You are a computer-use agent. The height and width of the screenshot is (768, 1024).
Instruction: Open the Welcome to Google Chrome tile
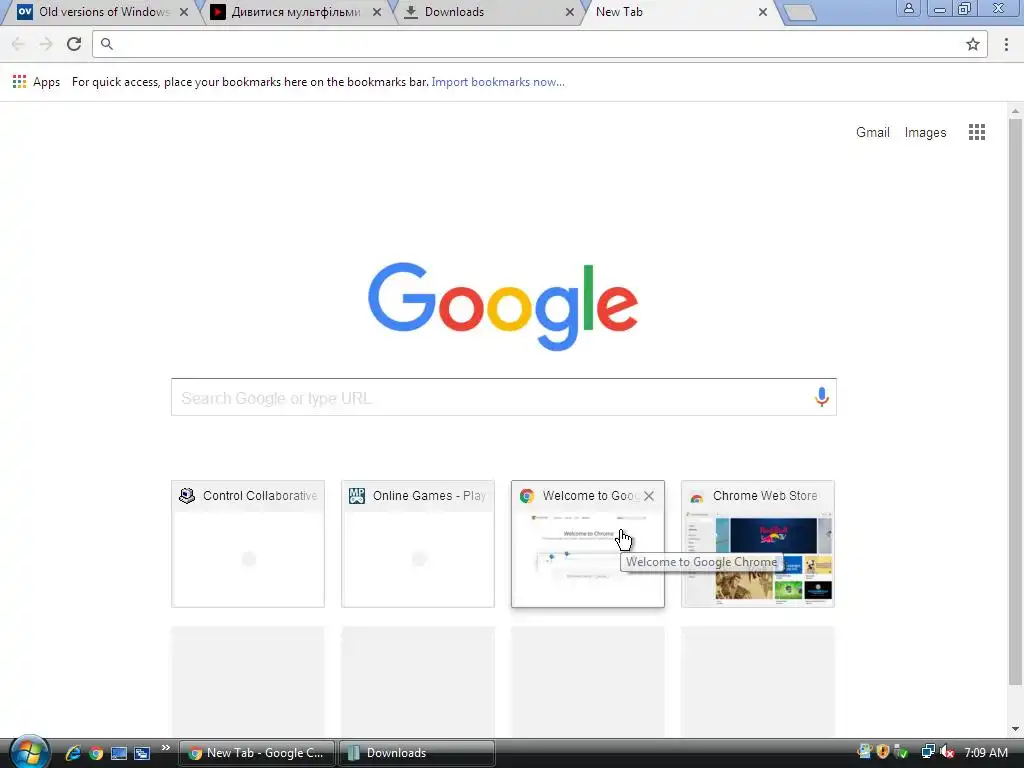(588, 544)
